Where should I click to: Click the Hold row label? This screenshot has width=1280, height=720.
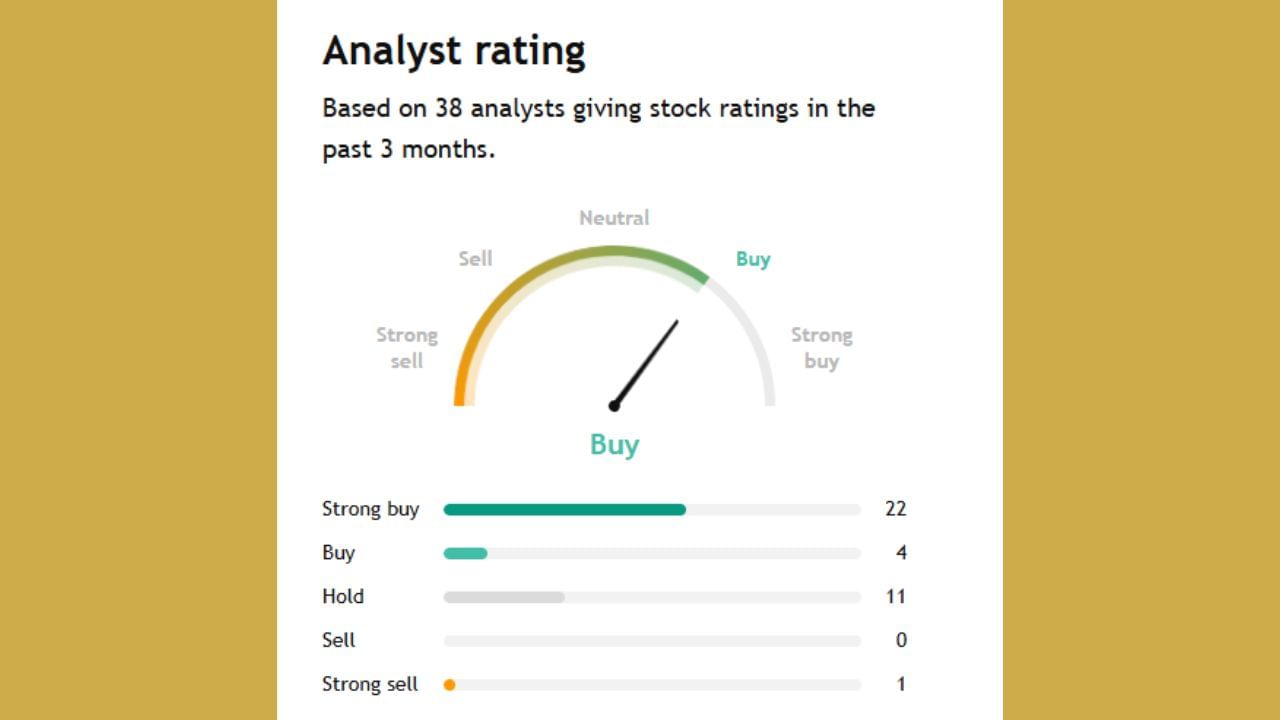[x=343, y=597]
